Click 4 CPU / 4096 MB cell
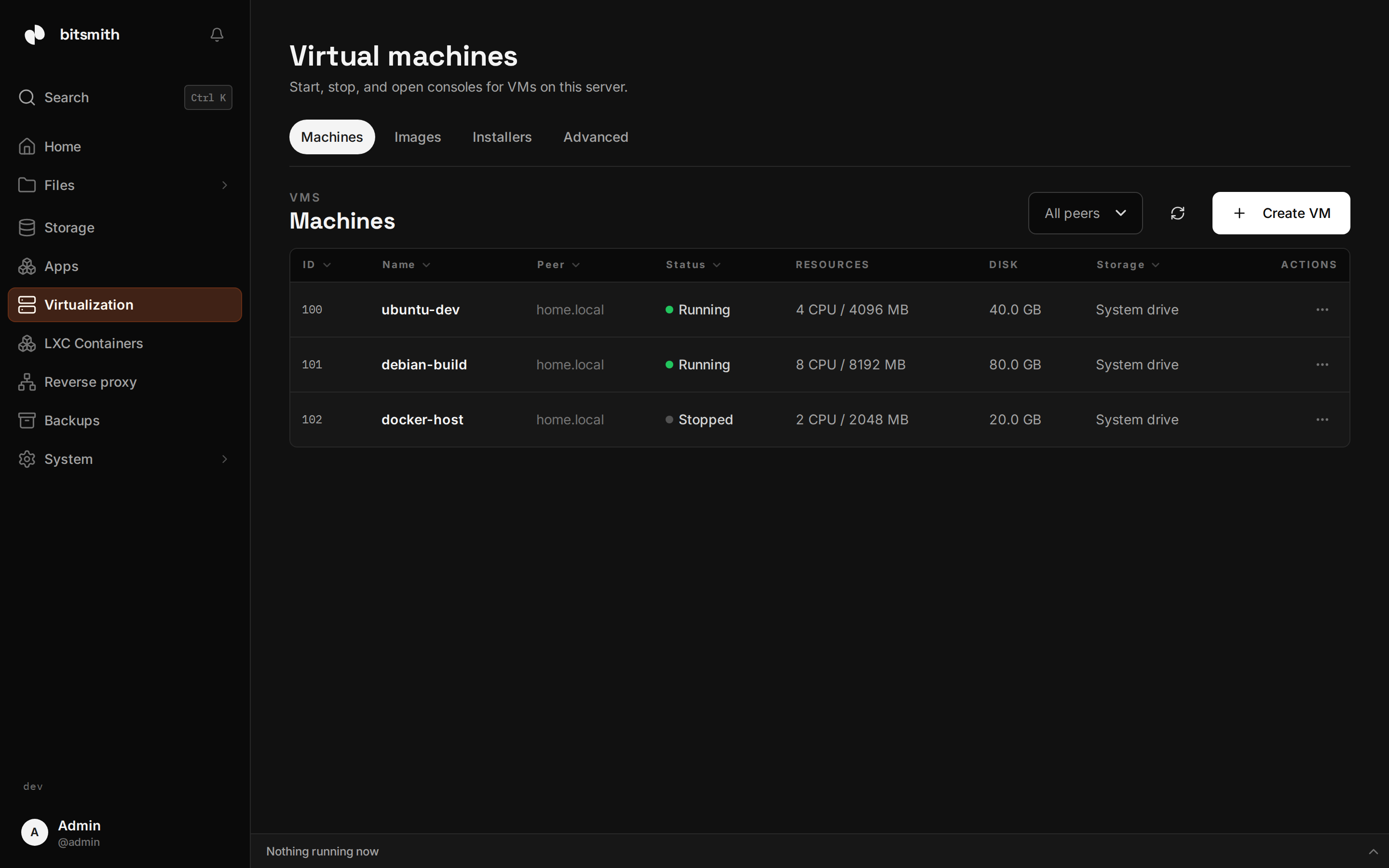This screenshot has width=1389, height=868. pos(852,310)
